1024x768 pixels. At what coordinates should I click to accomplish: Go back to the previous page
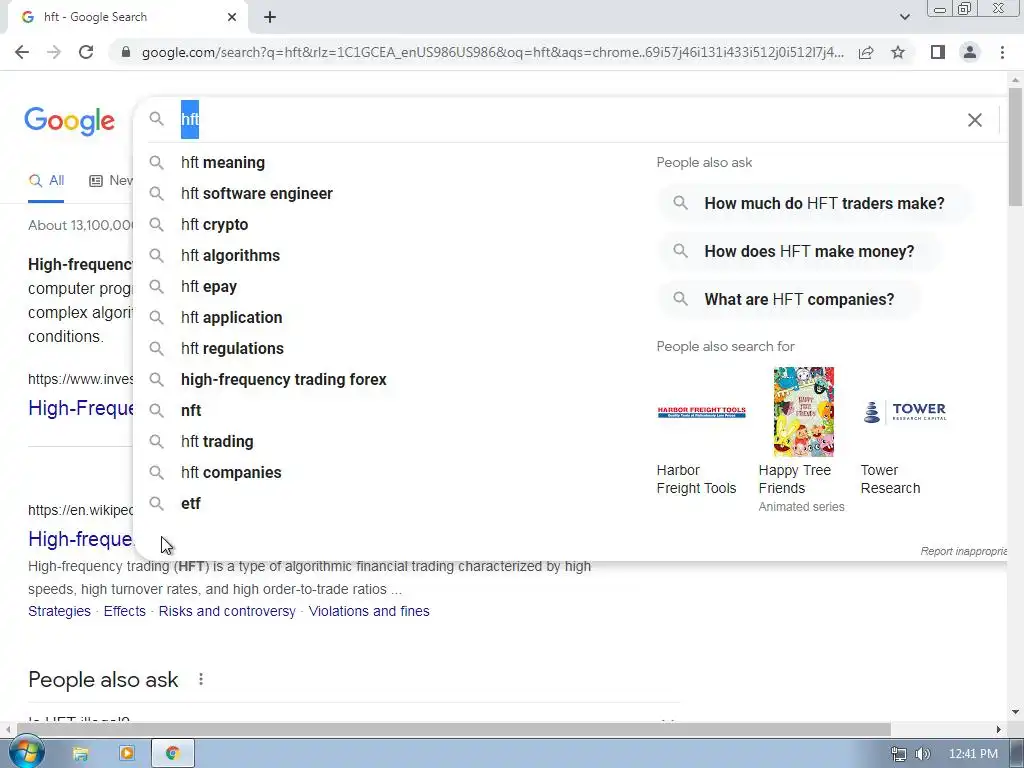[22, 52]
